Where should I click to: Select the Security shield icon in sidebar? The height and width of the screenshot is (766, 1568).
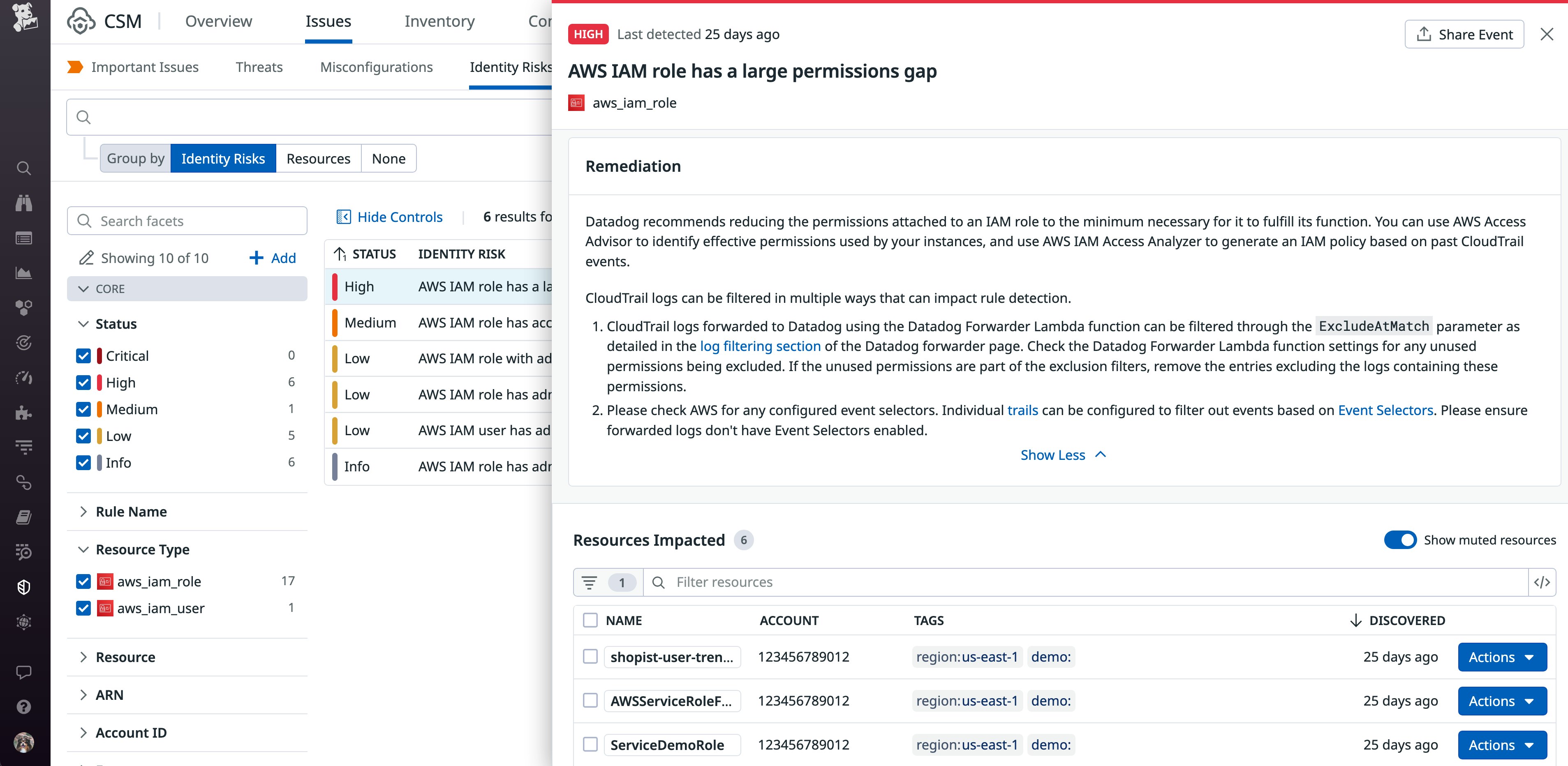coord(24,586)
